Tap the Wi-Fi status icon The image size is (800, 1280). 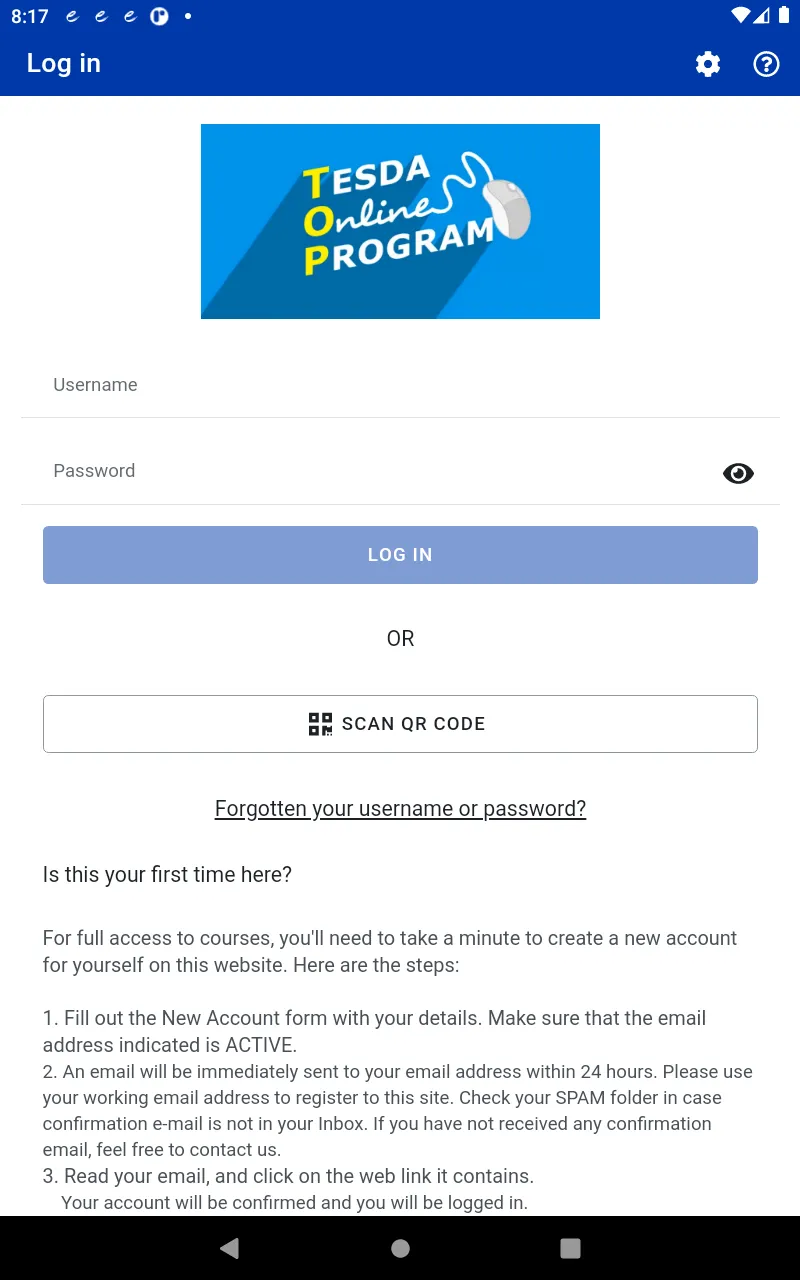740,15
